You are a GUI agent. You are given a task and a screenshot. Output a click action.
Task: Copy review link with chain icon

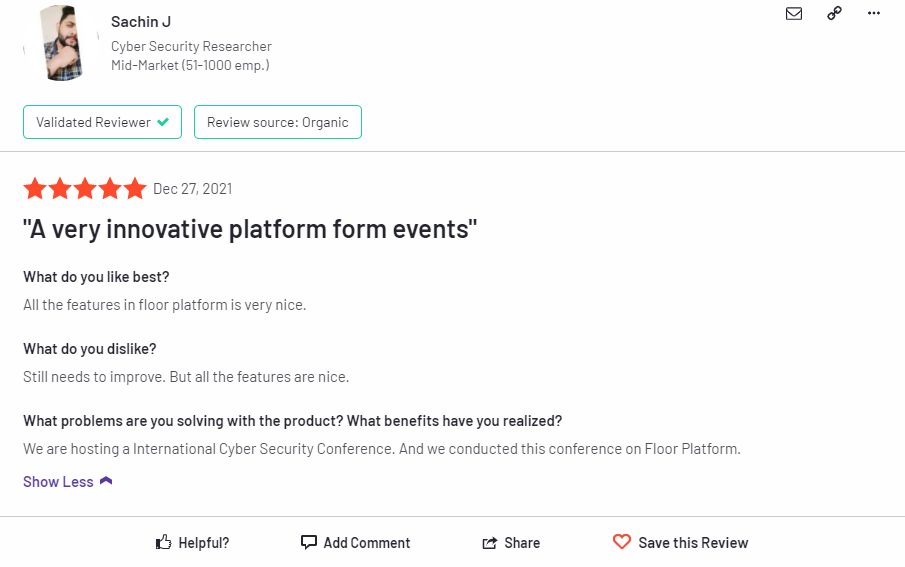tap(834, 13)
